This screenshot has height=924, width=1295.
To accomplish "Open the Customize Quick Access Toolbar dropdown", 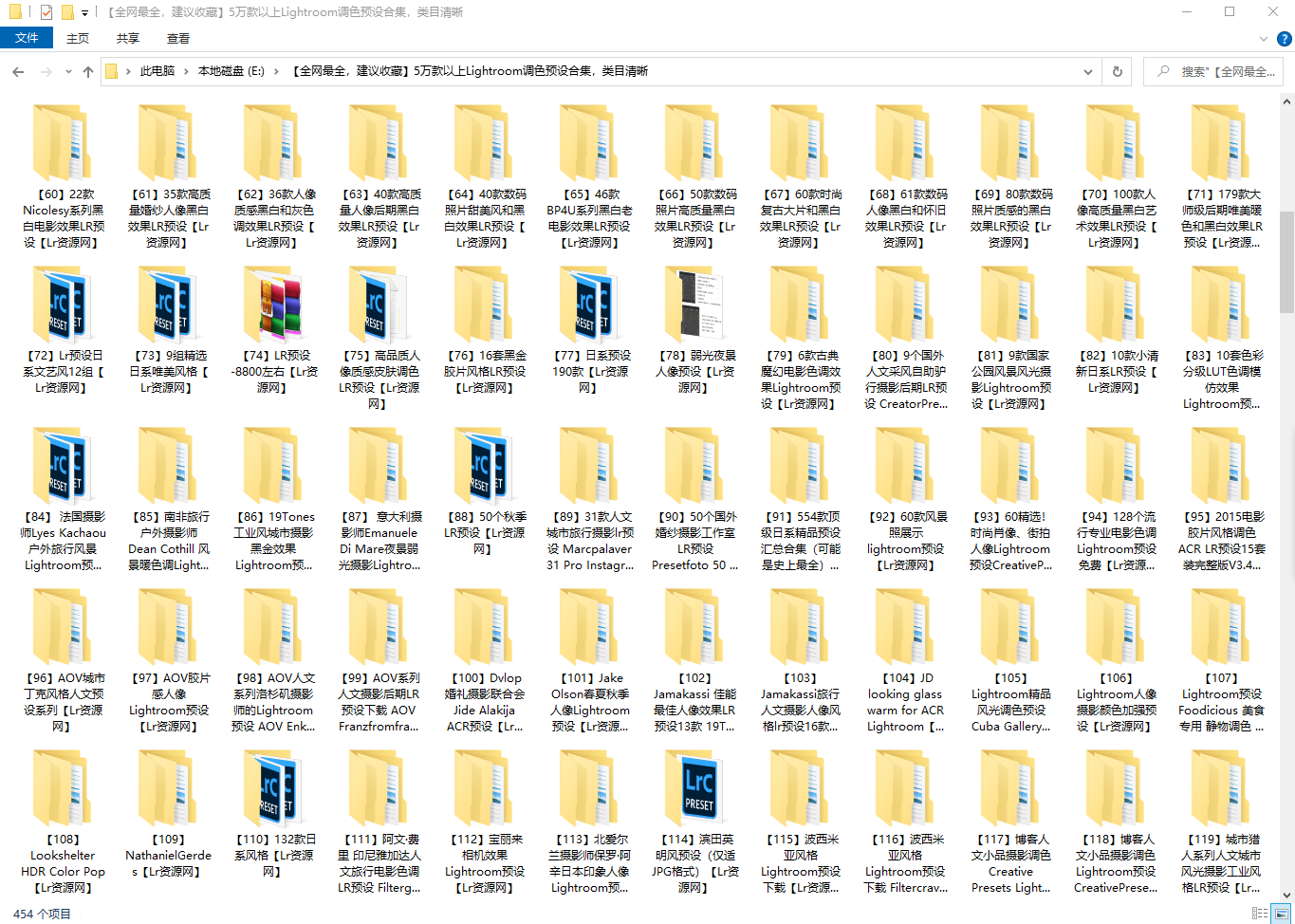I will 84,12.
